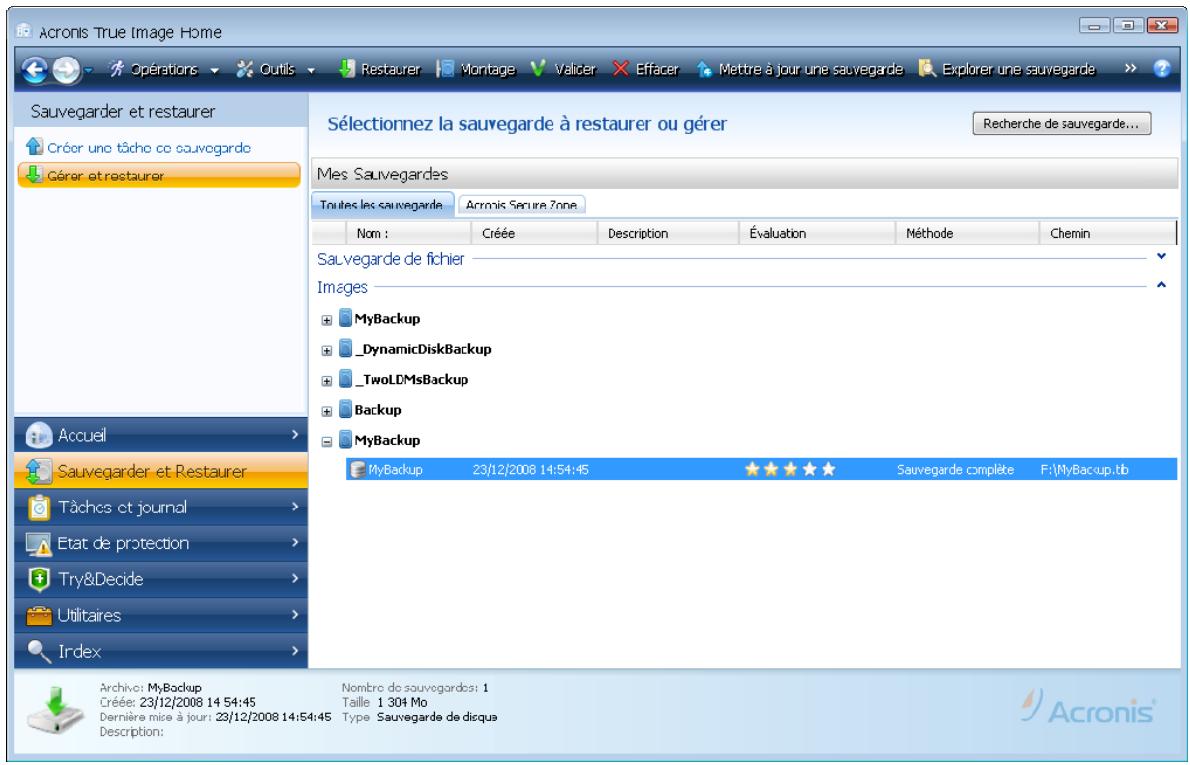Image resolution: width=1190 pixels, height=765 pixels.
Task: Open the Try&Decide section
Action: (x=161, y=579)
